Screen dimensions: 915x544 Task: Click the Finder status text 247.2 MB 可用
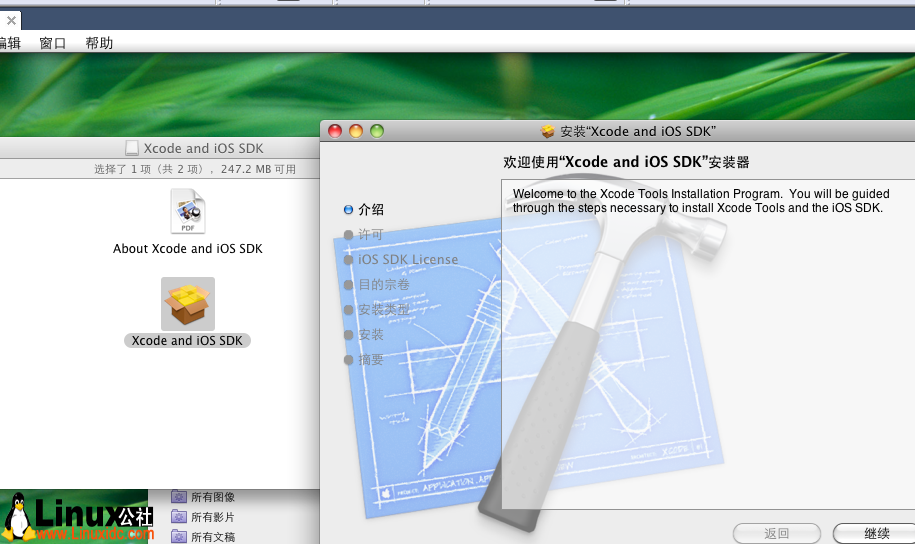tap(259, 169)
